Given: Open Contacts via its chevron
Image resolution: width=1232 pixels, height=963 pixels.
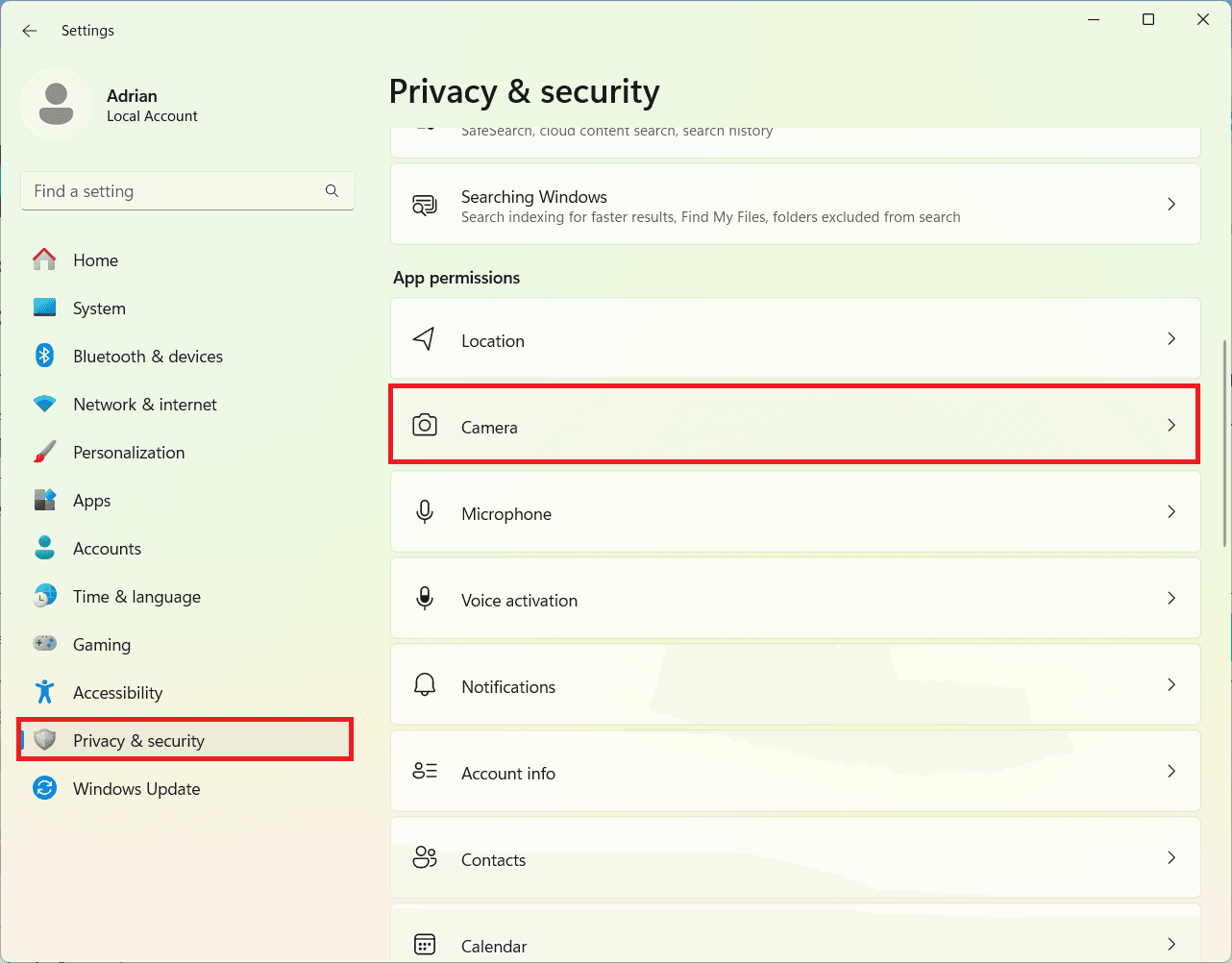Looking at the screenshot, I should (x=1171, y=857).
